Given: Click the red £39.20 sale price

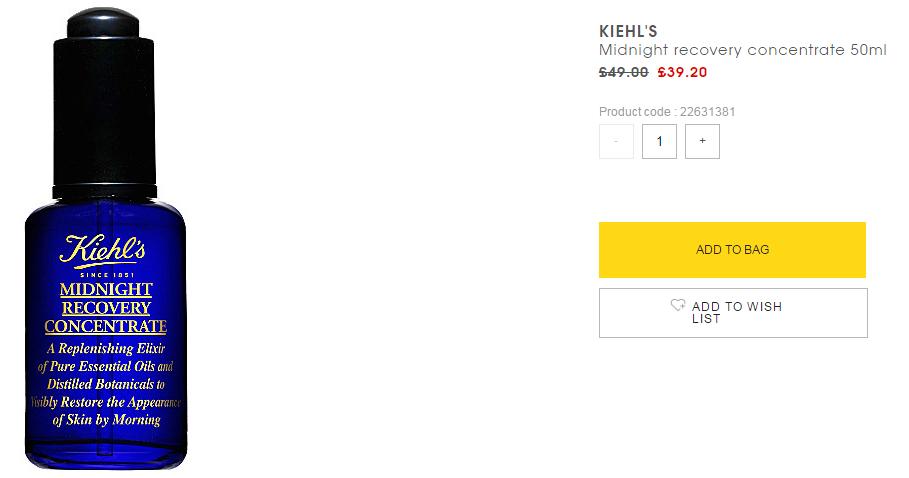Looking at the screenshot, I should tap(682, 72).
